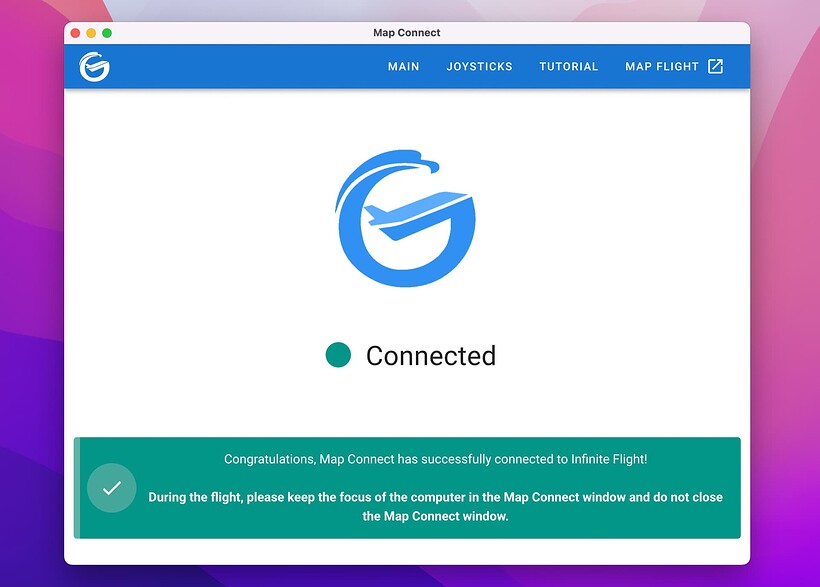Close the Map Connect window
Viewport: 820px width, 587px height.
tap(75, 33)
